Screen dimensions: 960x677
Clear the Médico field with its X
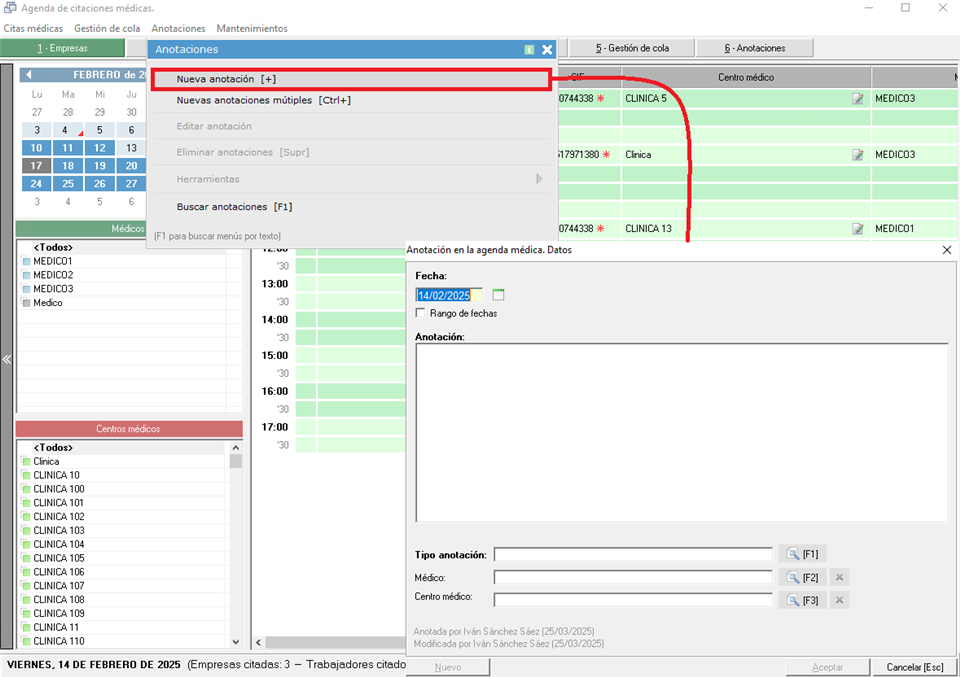[x=840, y=577]
